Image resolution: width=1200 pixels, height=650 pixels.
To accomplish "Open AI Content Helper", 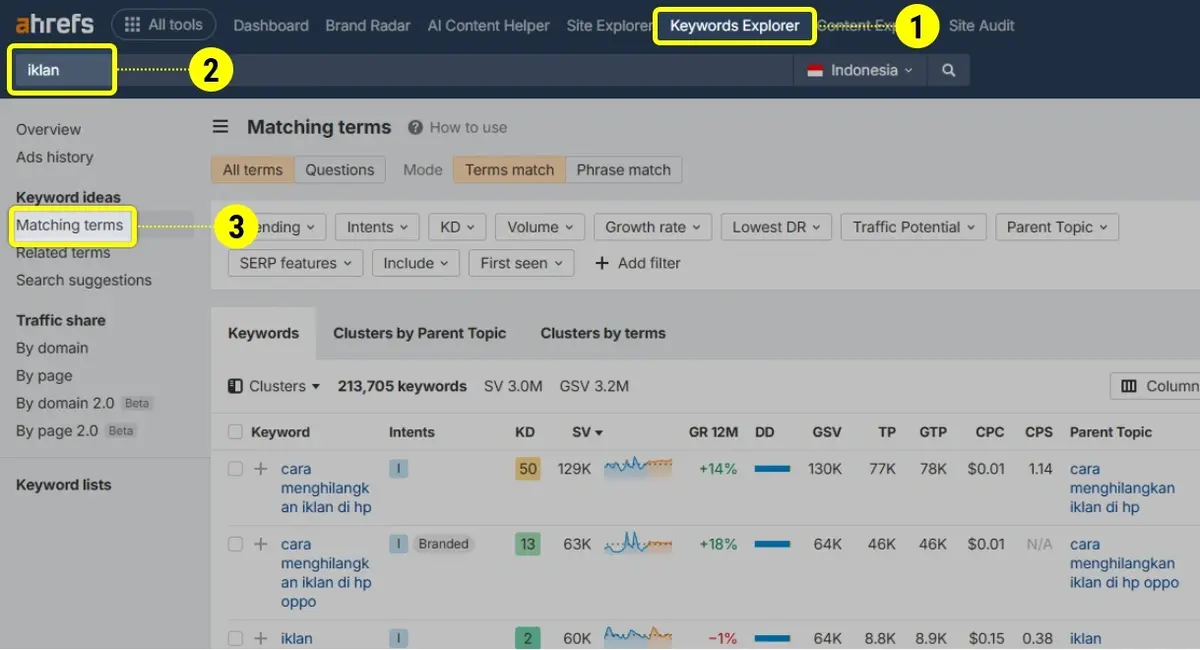I will point(488,25).
